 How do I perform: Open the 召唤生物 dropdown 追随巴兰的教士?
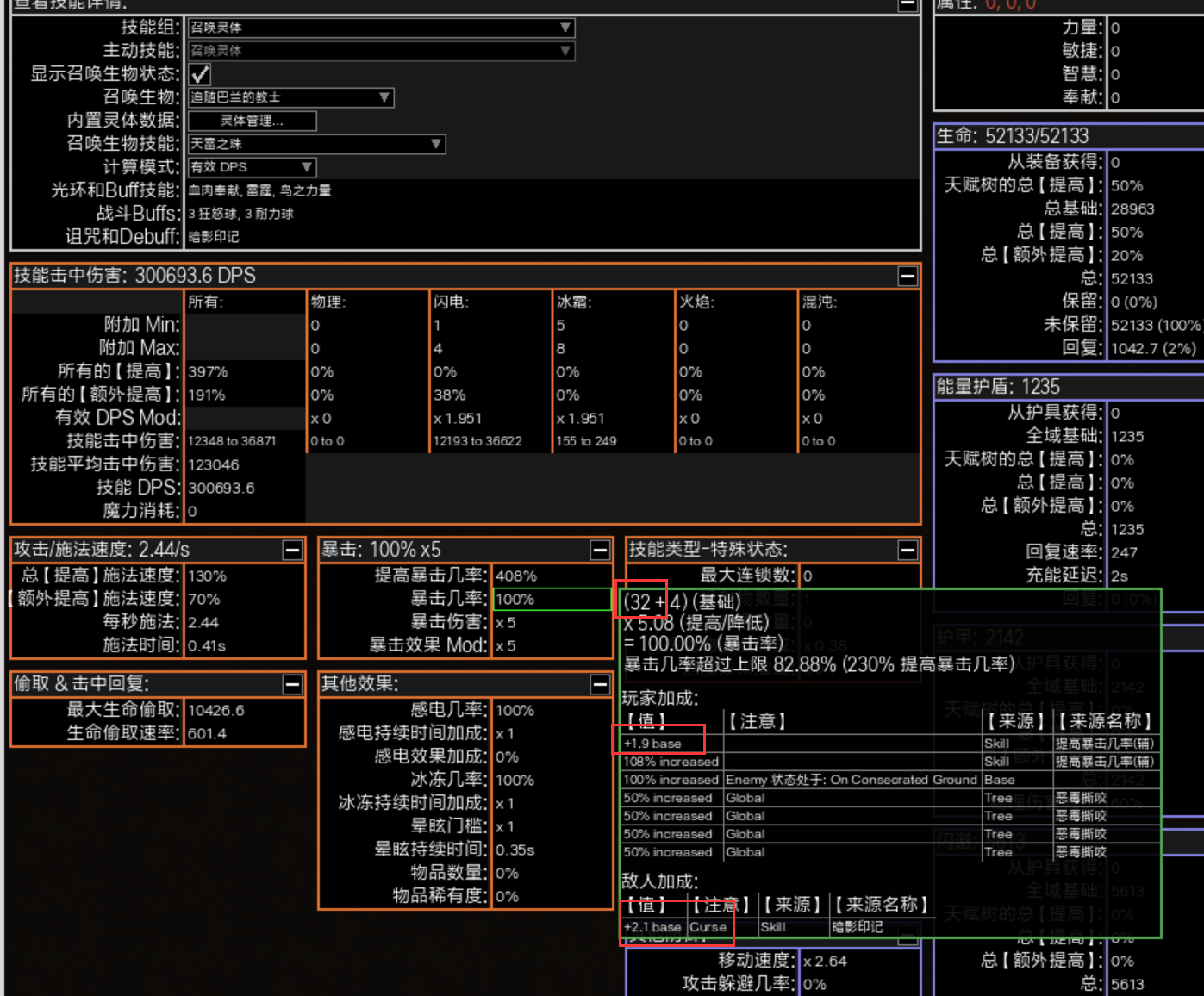(290, 97)
